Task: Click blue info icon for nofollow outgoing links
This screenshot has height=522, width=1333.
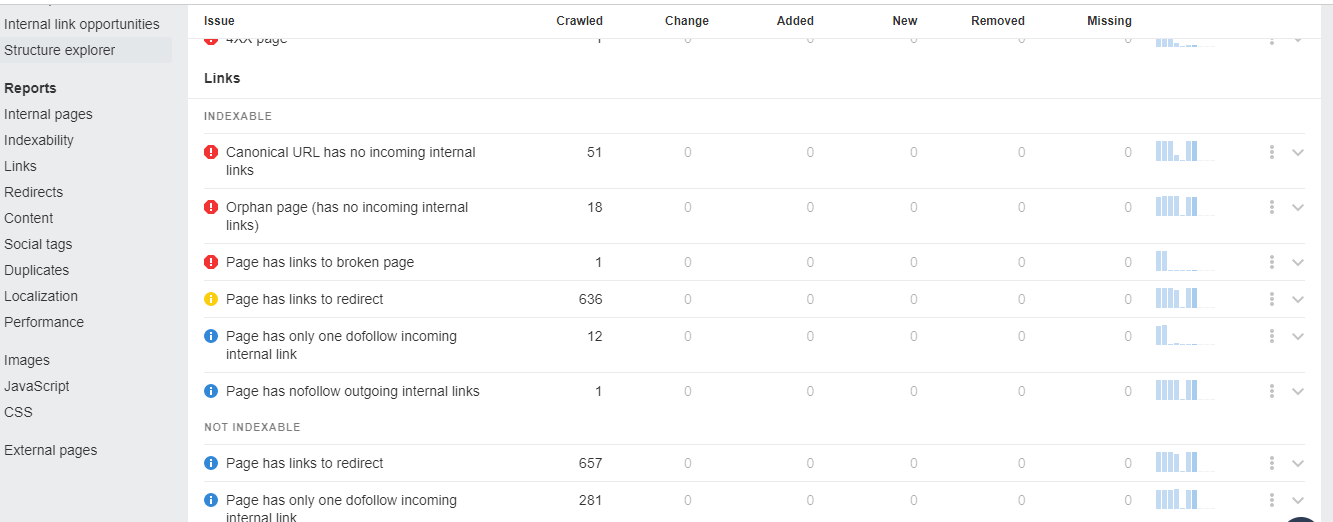Action: [x=211, y=391]
